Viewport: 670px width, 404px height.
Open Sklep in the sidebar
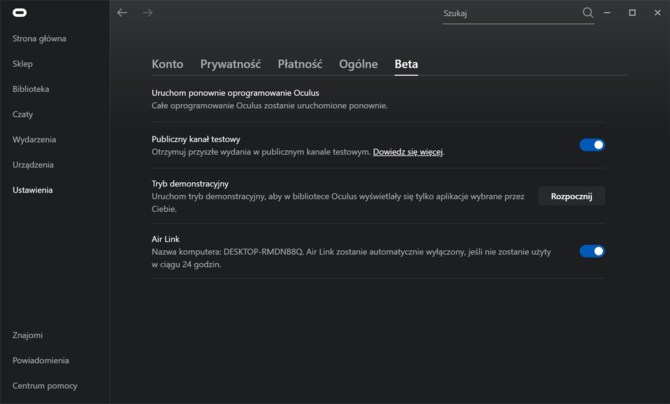pyautogui.click(x=23, y=64)
